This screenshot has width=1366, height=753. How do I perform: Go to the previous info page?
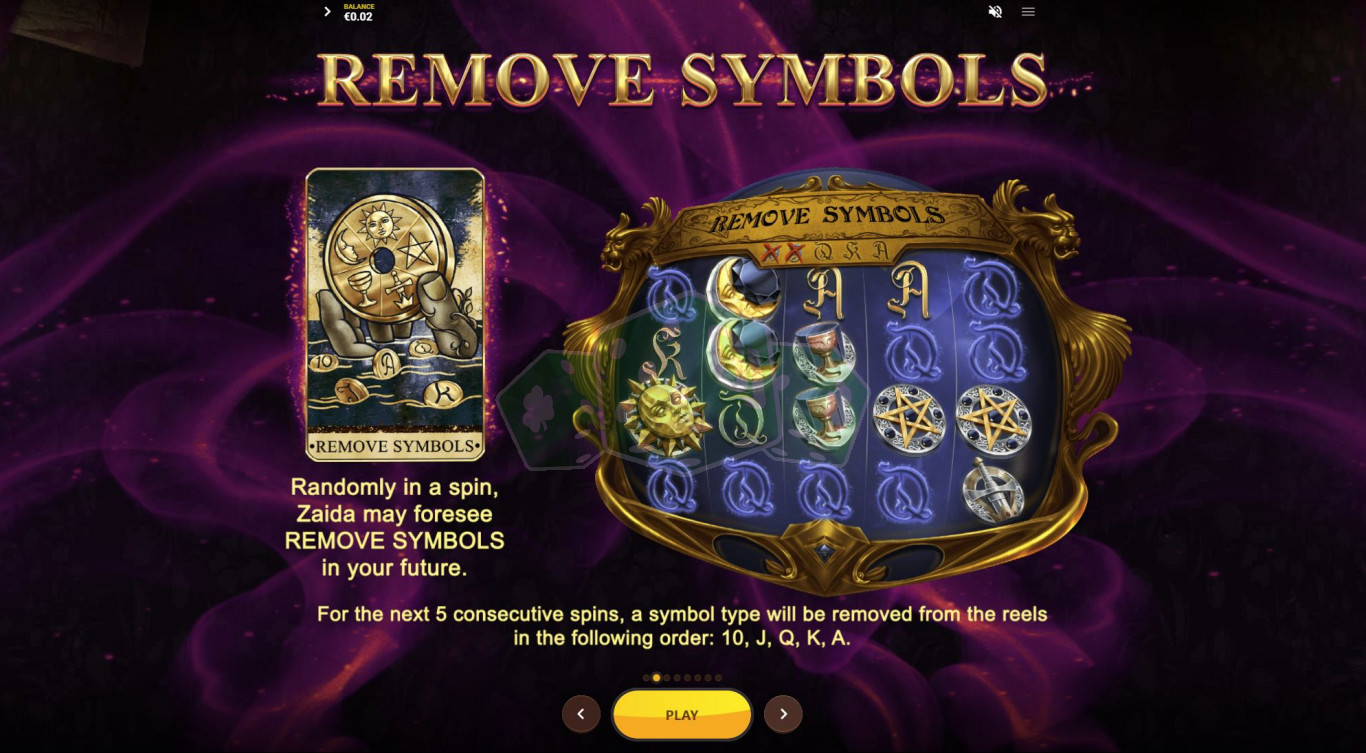[581, 714]
